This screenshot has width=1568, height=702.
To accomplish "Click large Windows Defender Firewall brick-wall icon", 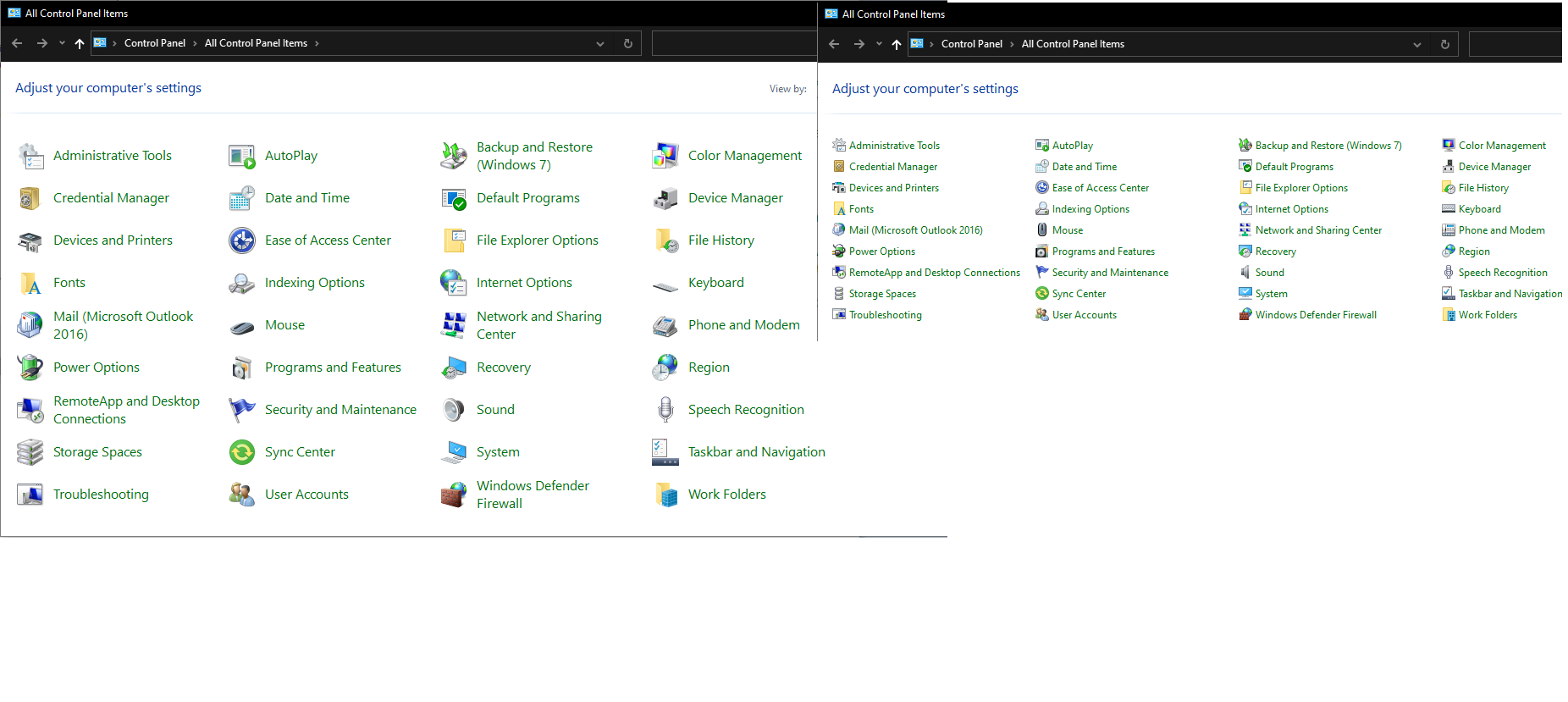I will click(454, 495).
